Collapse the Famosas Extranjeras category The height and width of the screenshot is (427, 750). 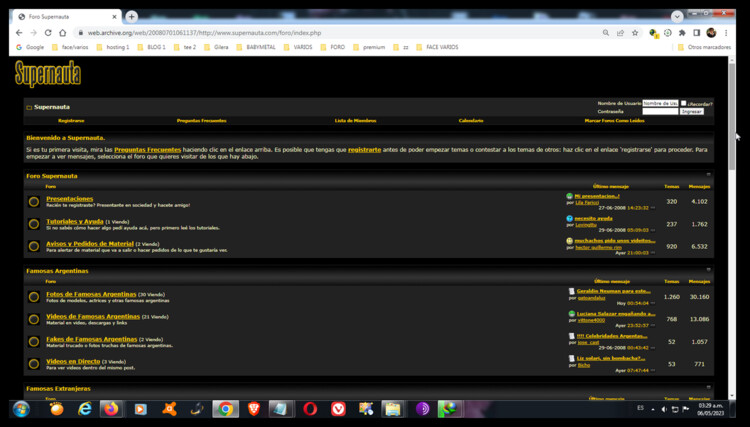click(708, 387)
